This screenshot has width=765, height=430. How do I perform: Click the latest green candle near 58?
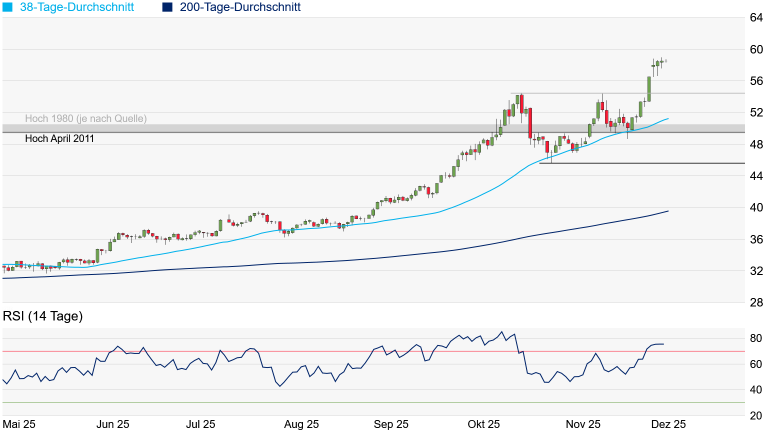coord(660,62)
